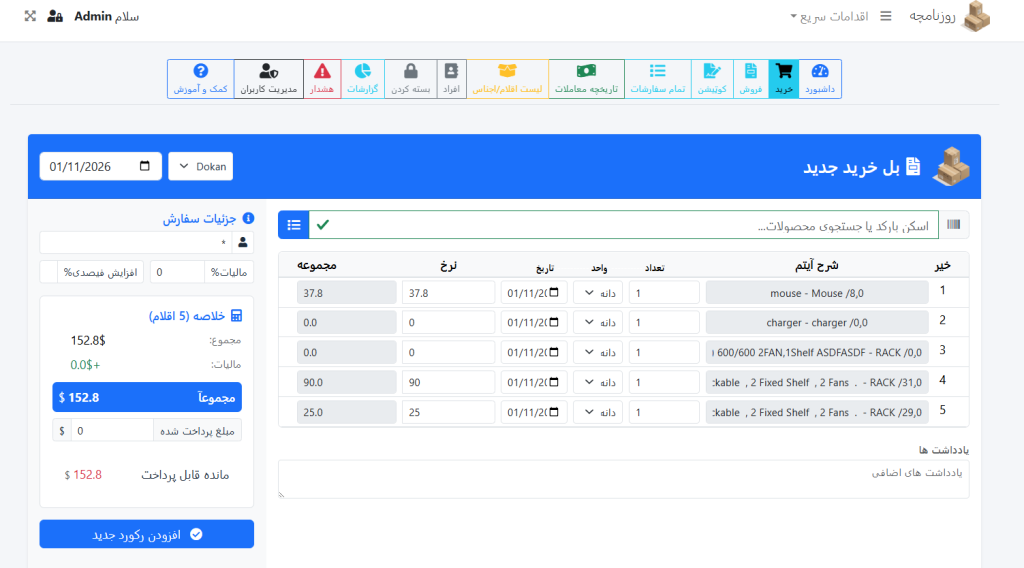This screenshot has width=1024, height=568.
Task: Click the calculator icon beside خلاصه
Action: (x=236, y=315)
